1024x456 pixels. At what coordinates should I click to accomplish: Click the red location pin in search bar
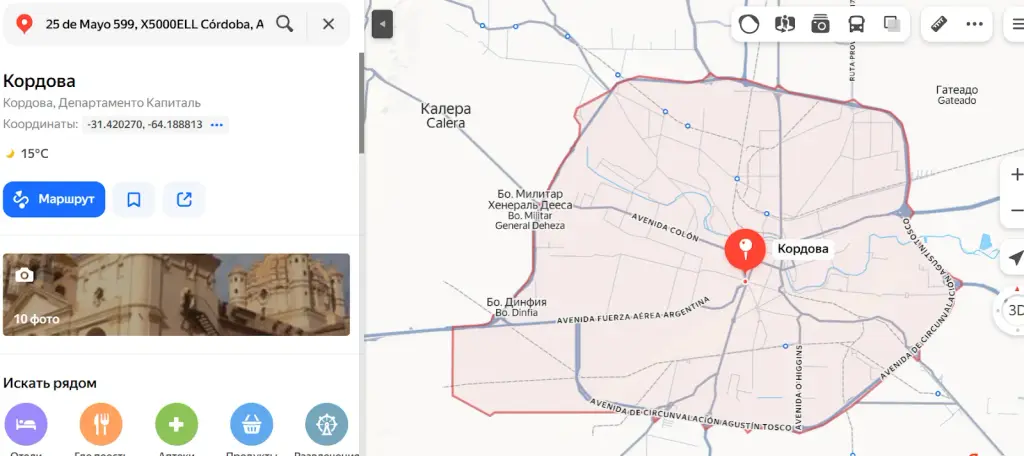[24, 25]
